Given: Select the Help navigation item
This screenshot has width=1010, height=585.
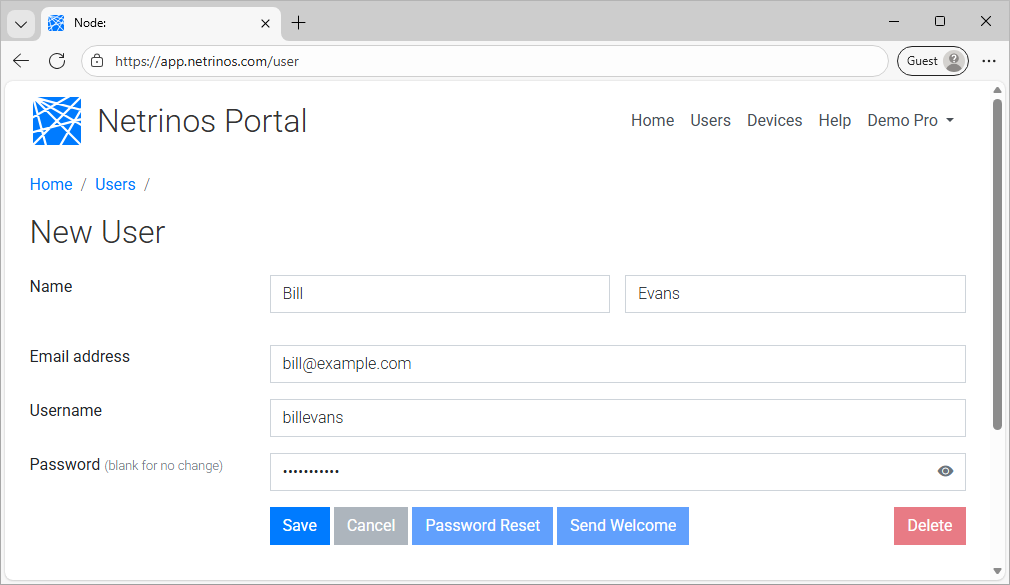Looking at the screenshot, I should [835, 120].
